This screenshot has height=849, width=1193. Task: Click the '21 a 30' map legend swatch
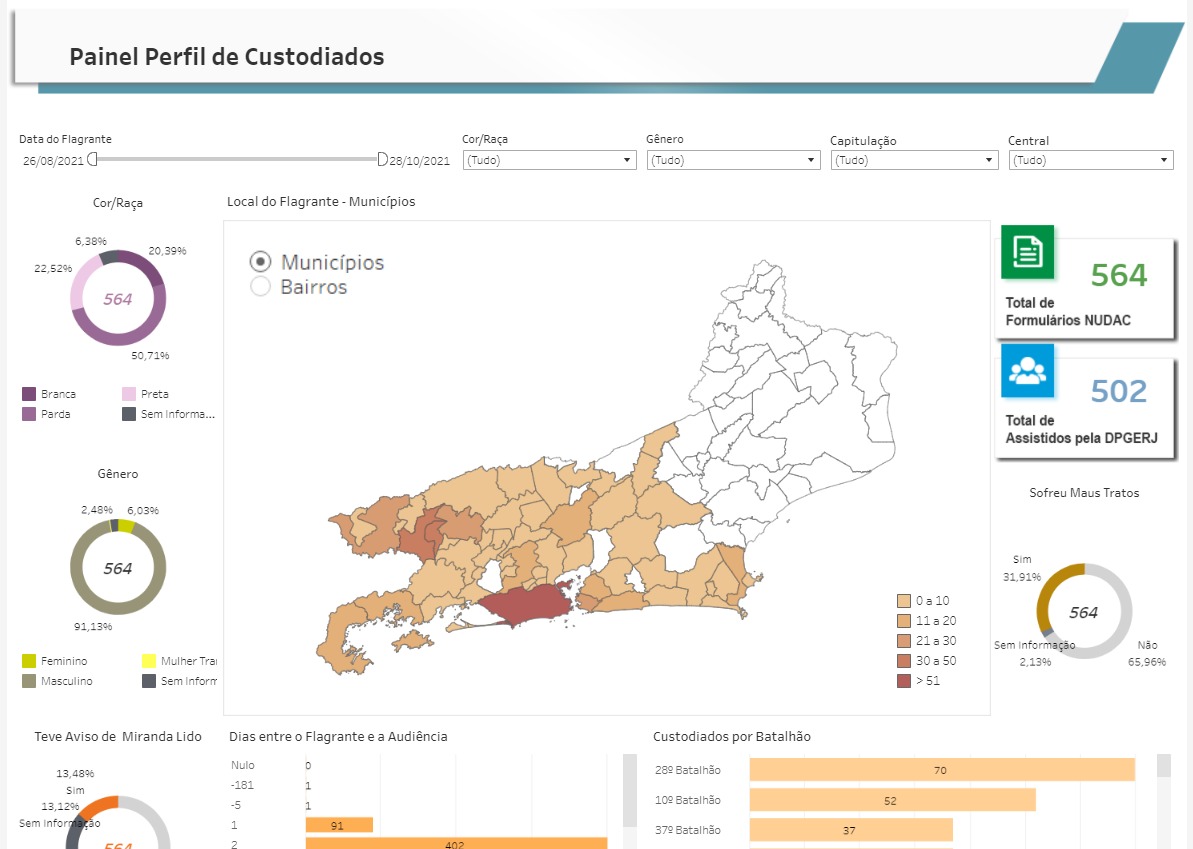pyautogui.click(x=904, y=641)
